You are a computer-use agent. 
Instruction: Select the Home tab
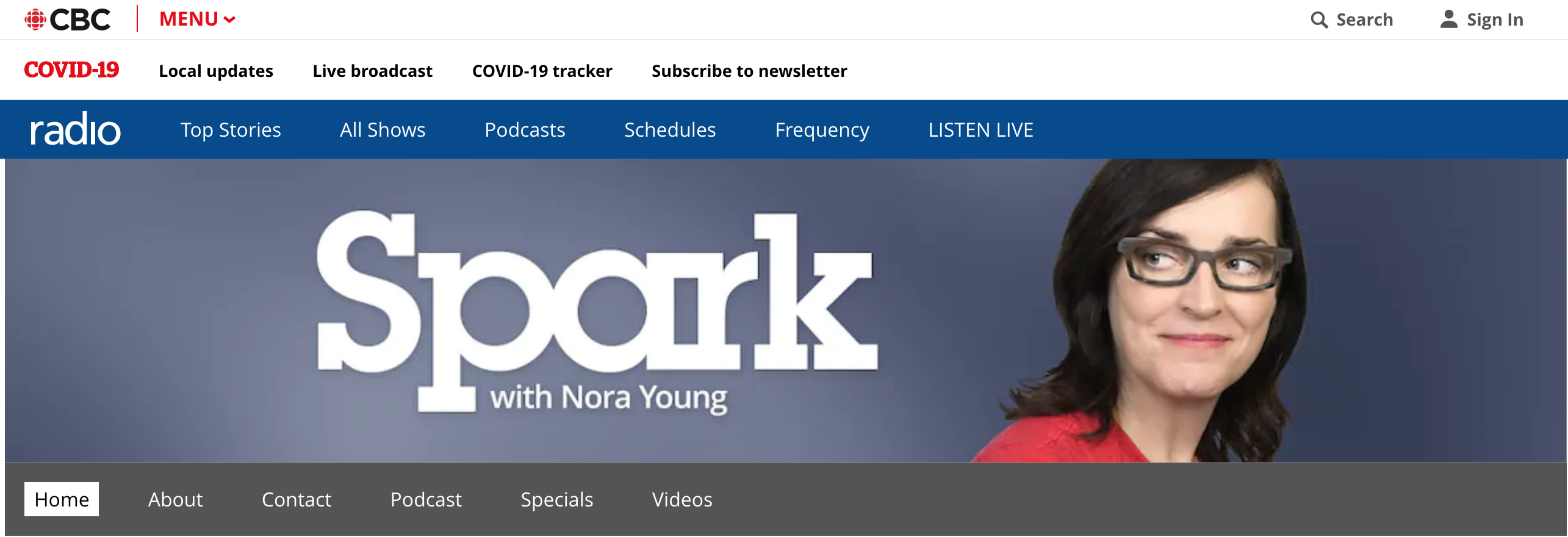(x=62, y=499)
